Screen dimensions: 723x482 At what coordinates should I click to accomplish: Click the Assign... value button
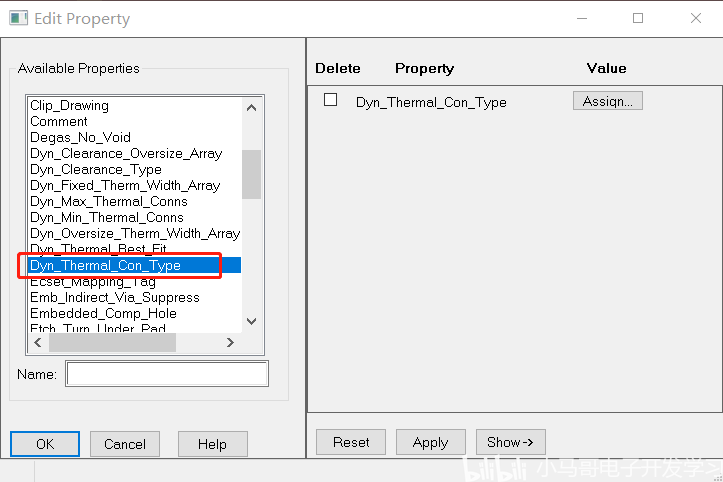(x=607, y=101)
